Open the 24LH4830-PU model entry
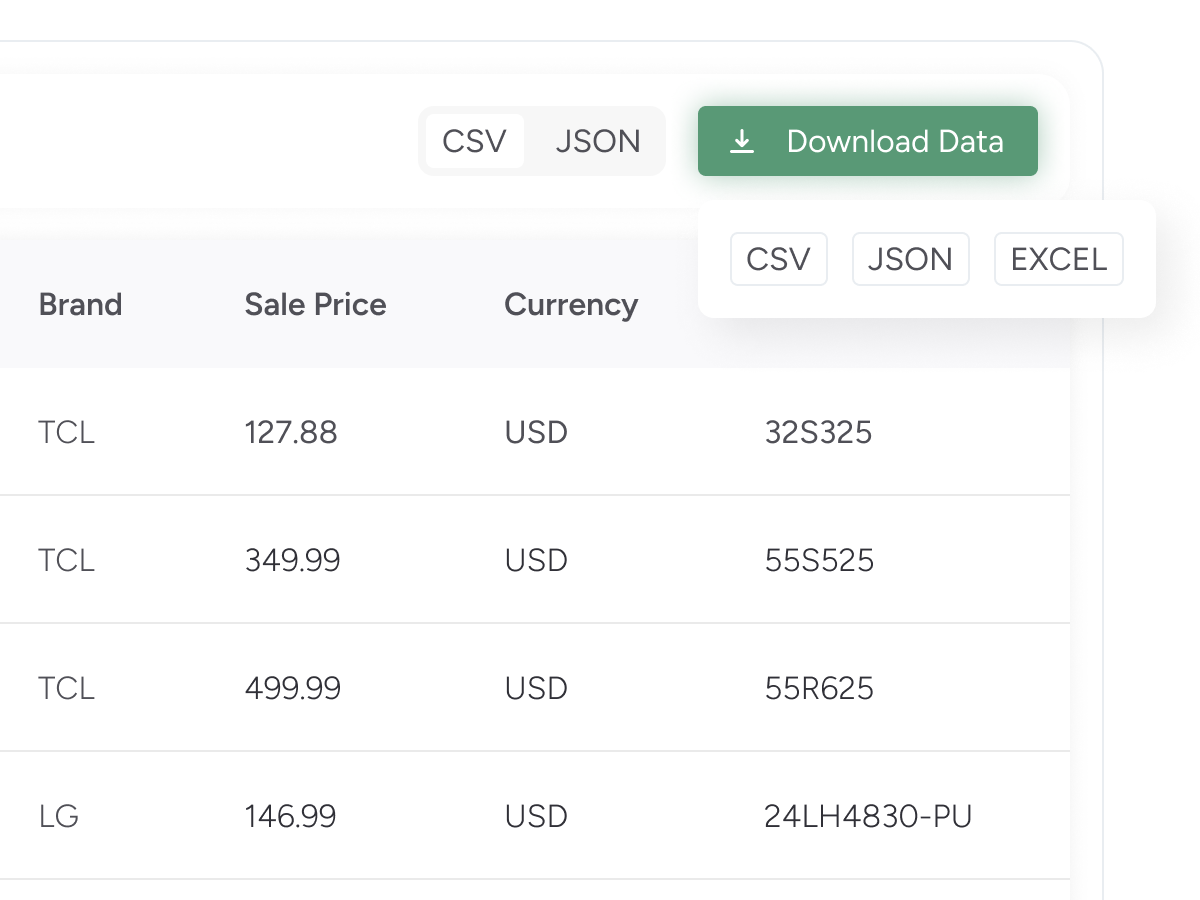The image size is (1200, 900). point(868,816)
